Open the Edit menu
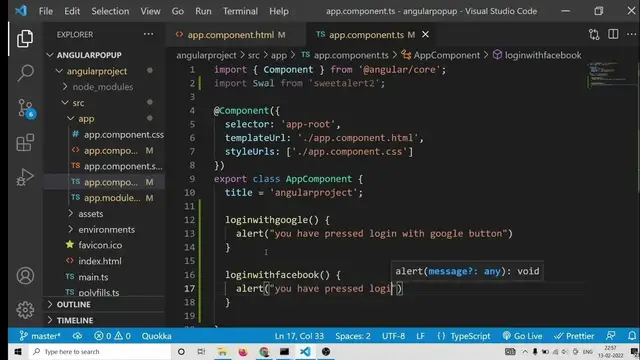Image resolution: width=640 pixels, height=360 pixels. click(72, 11)
